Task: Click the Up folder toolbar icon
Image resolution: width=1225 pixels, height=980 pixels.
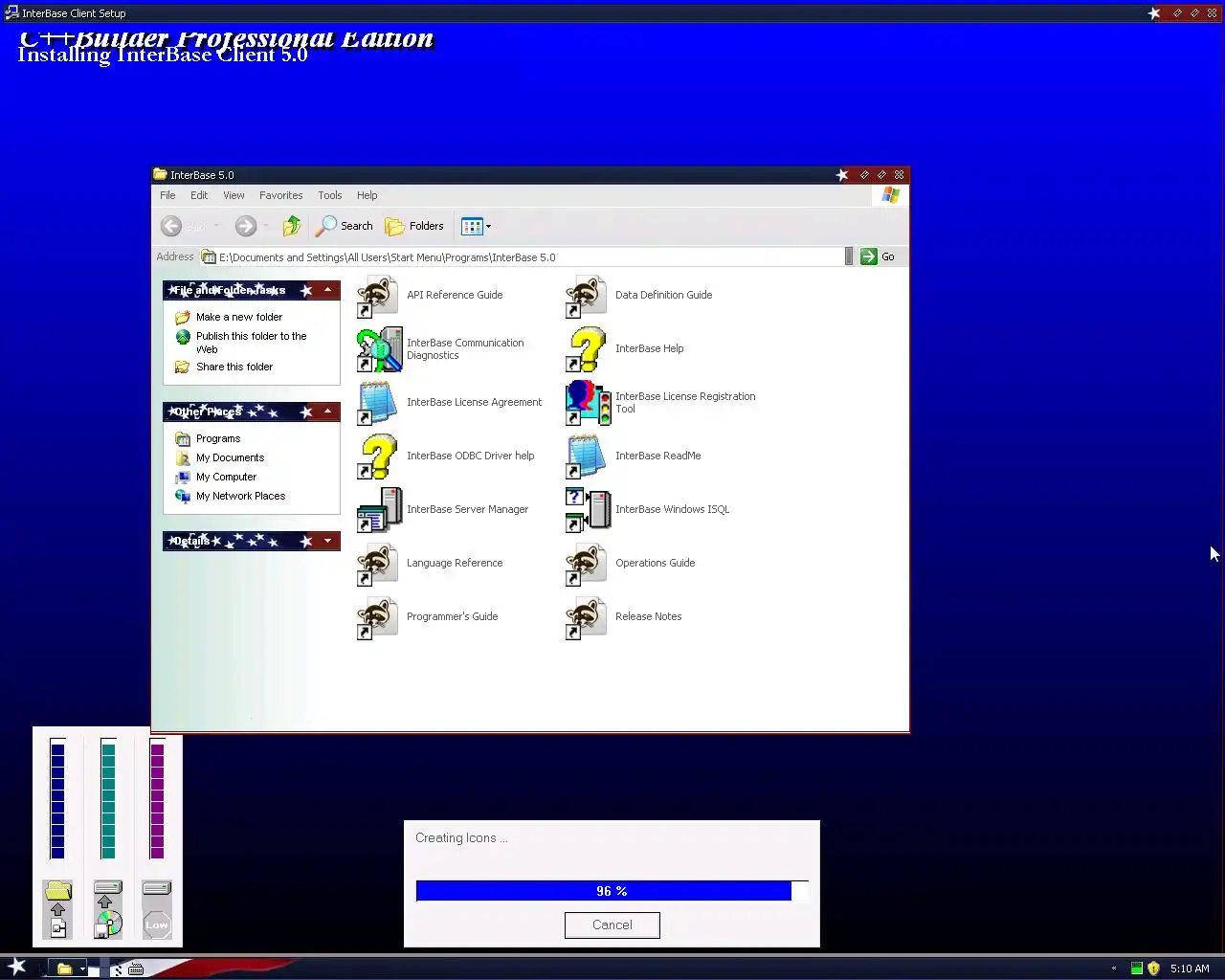Action: (x=292, y=226)
